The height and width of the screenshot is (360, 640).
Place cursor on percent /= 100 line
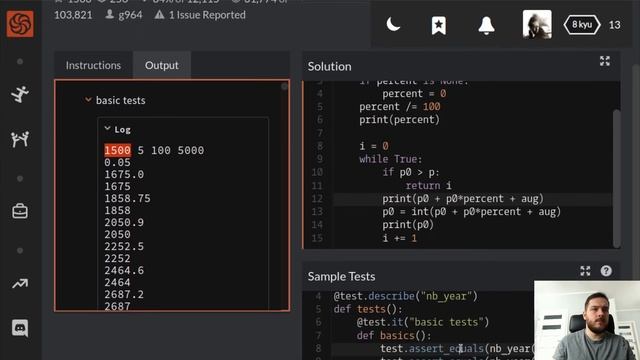coord(400,107)
